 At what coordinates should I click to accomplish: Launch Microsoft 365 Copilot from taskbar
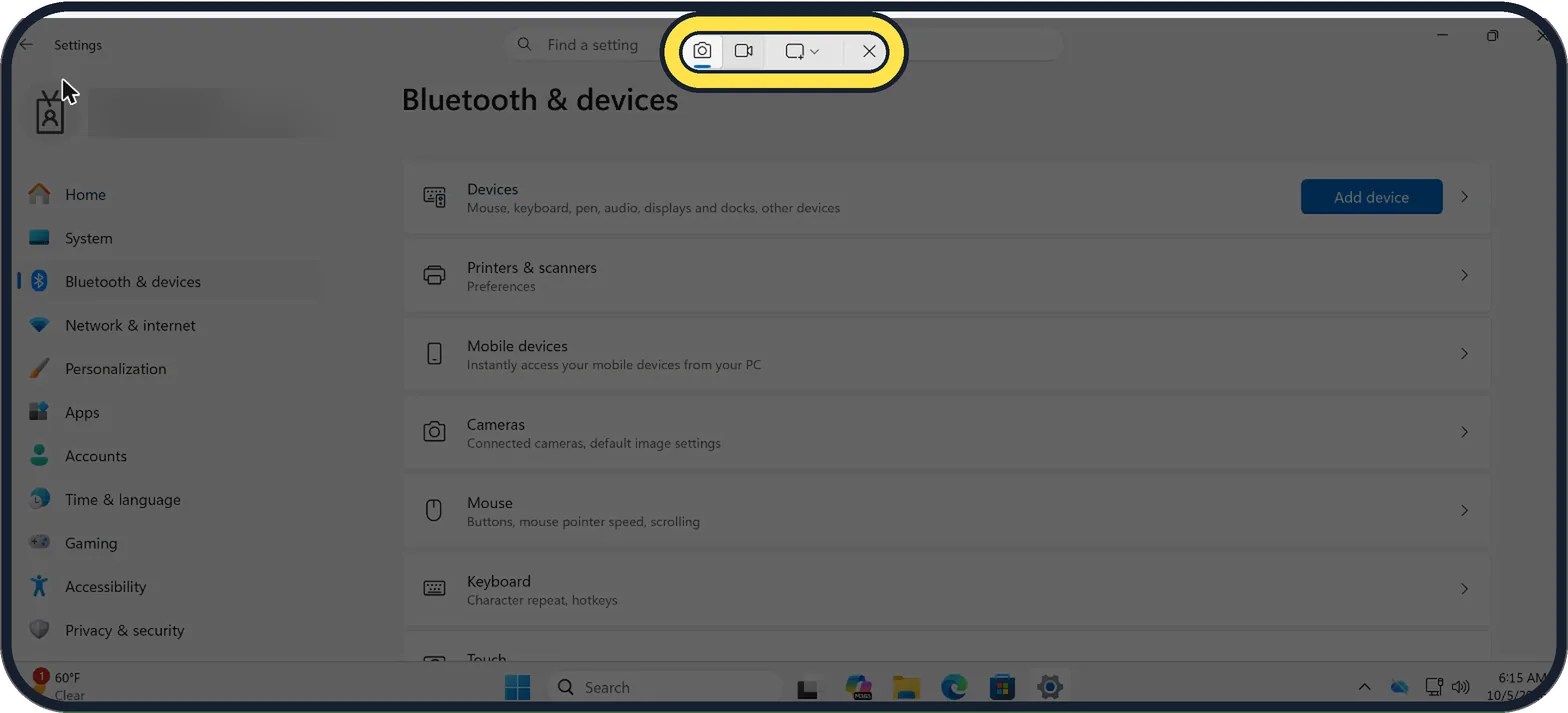(858, 688)
